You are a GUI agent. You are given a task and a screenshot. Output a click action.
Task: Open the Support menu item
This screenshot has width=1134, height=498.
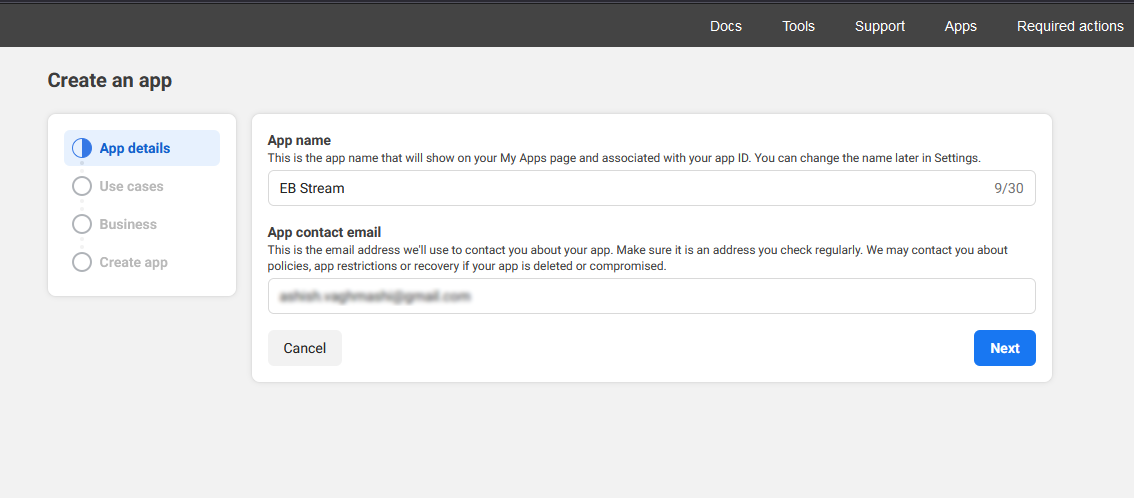879,26
